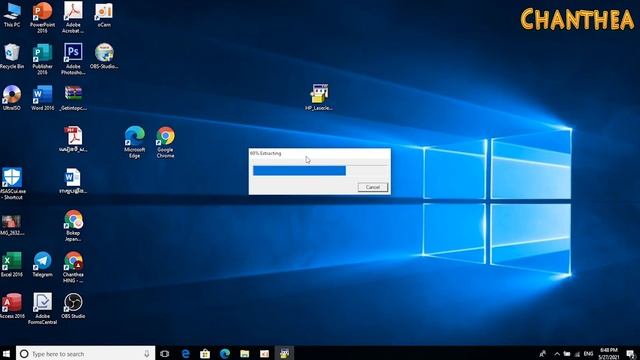
Task: Select the UltraISO desktop shortcut
Action: pos(12,98)
